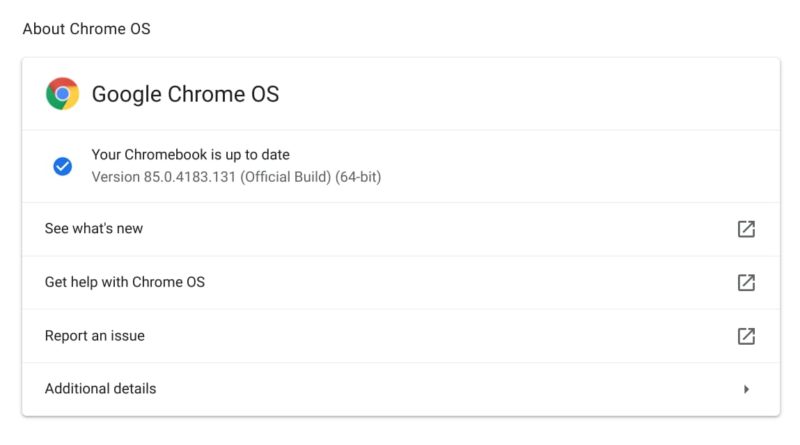Screen dimensions: 800x445
Task: Open external link icon for Get help
Action: 746,283
